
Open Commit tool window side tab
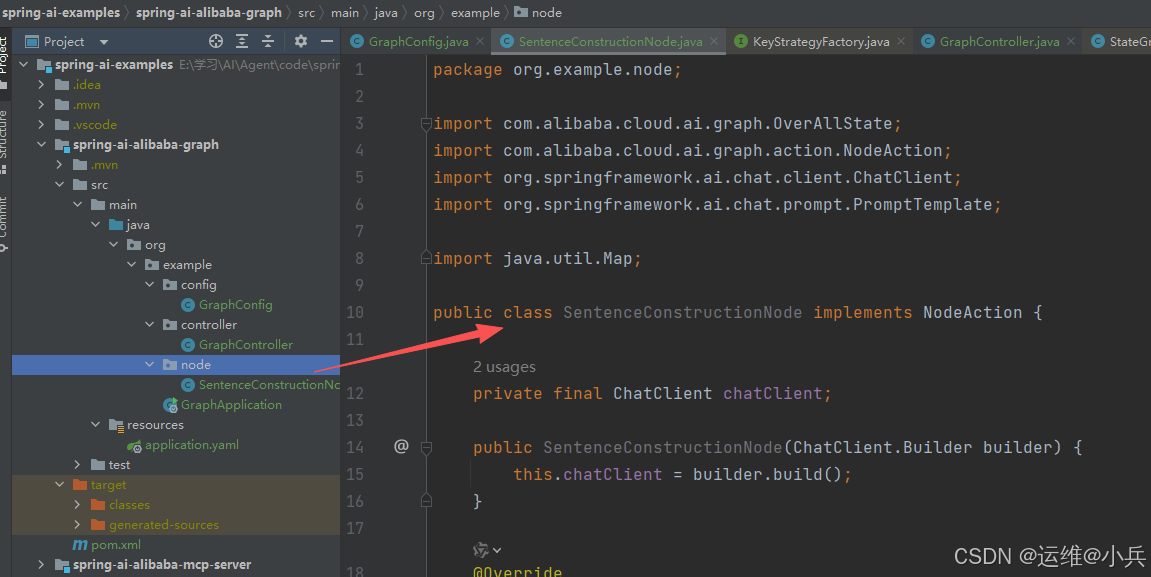click(x=4, y=223)
